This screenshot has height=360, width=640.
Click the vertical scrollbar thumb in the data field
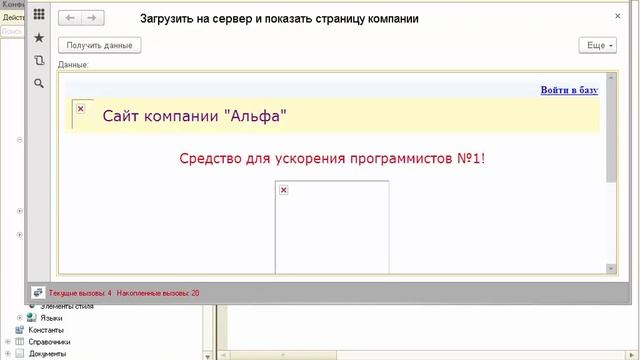611,132
